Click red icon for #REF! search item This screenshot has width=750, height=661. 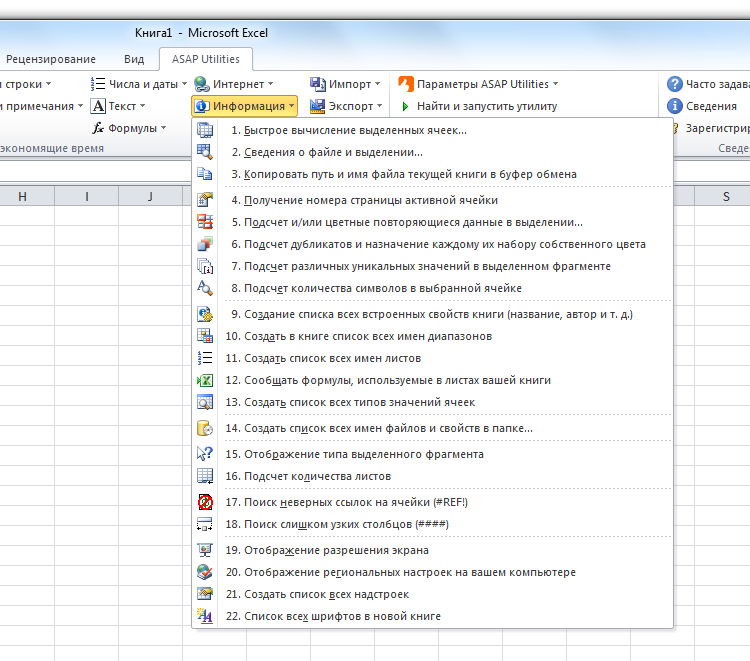tap(205, 502)
